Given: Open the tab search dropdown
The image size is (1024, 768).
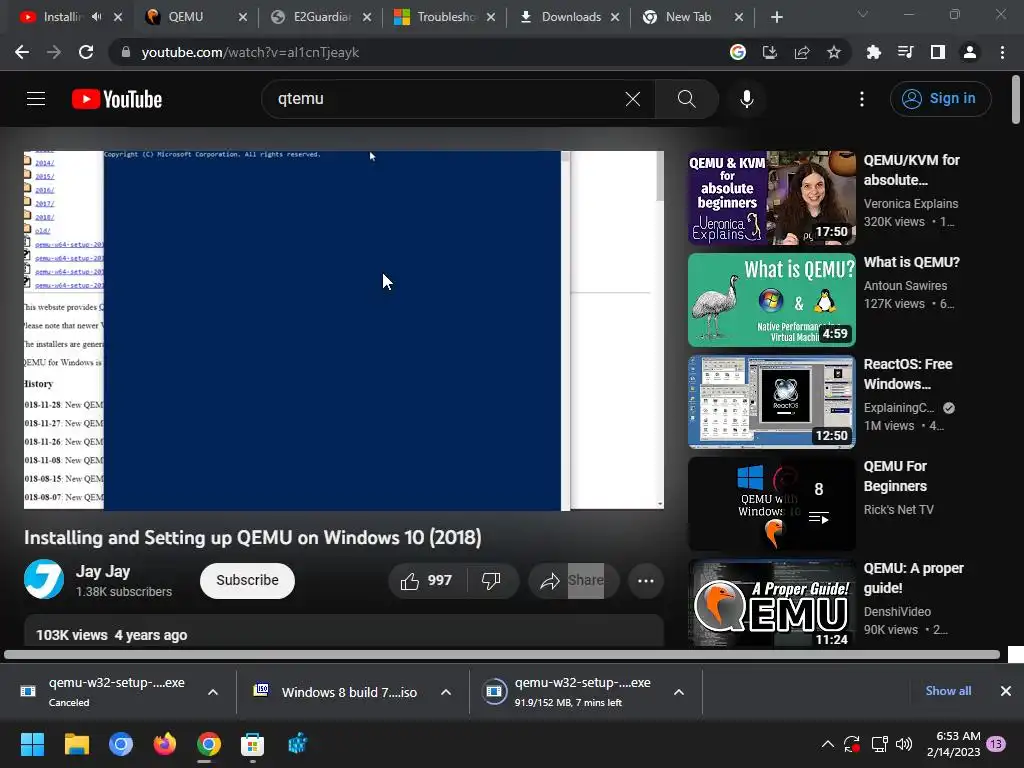Looking at the screenshot, I should click(863, 14).
